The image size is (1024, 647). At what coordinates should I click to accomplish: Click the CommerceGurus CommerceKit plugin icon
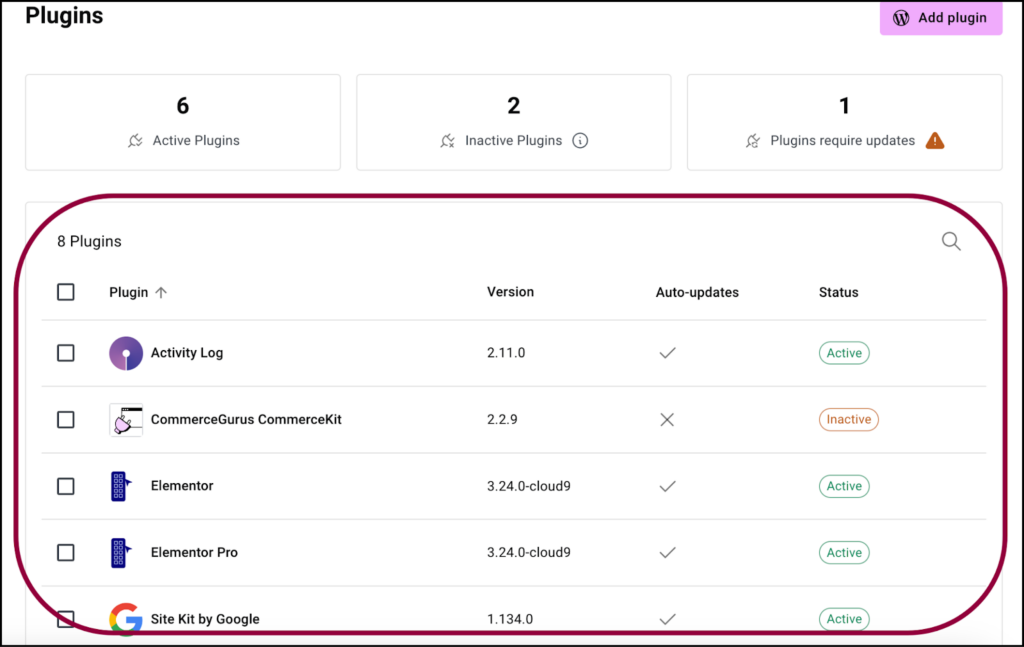tap(126, 420)
